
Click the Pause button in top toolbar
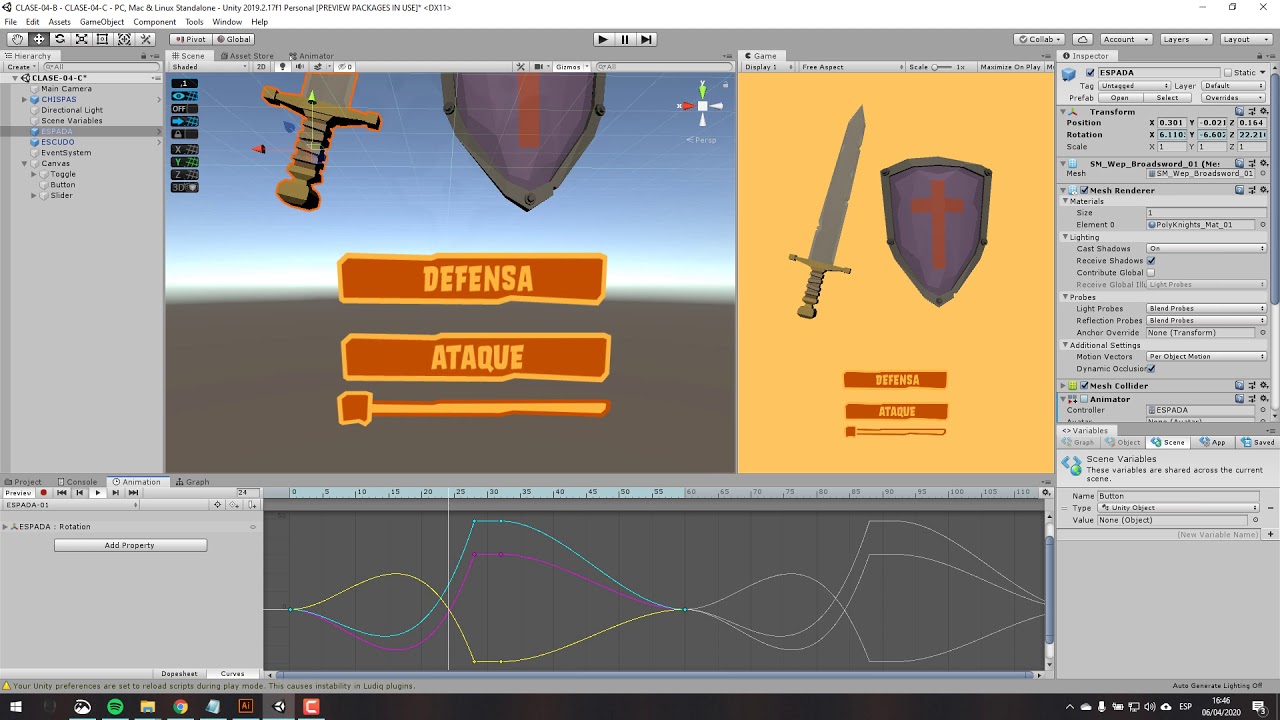point(625,39)
